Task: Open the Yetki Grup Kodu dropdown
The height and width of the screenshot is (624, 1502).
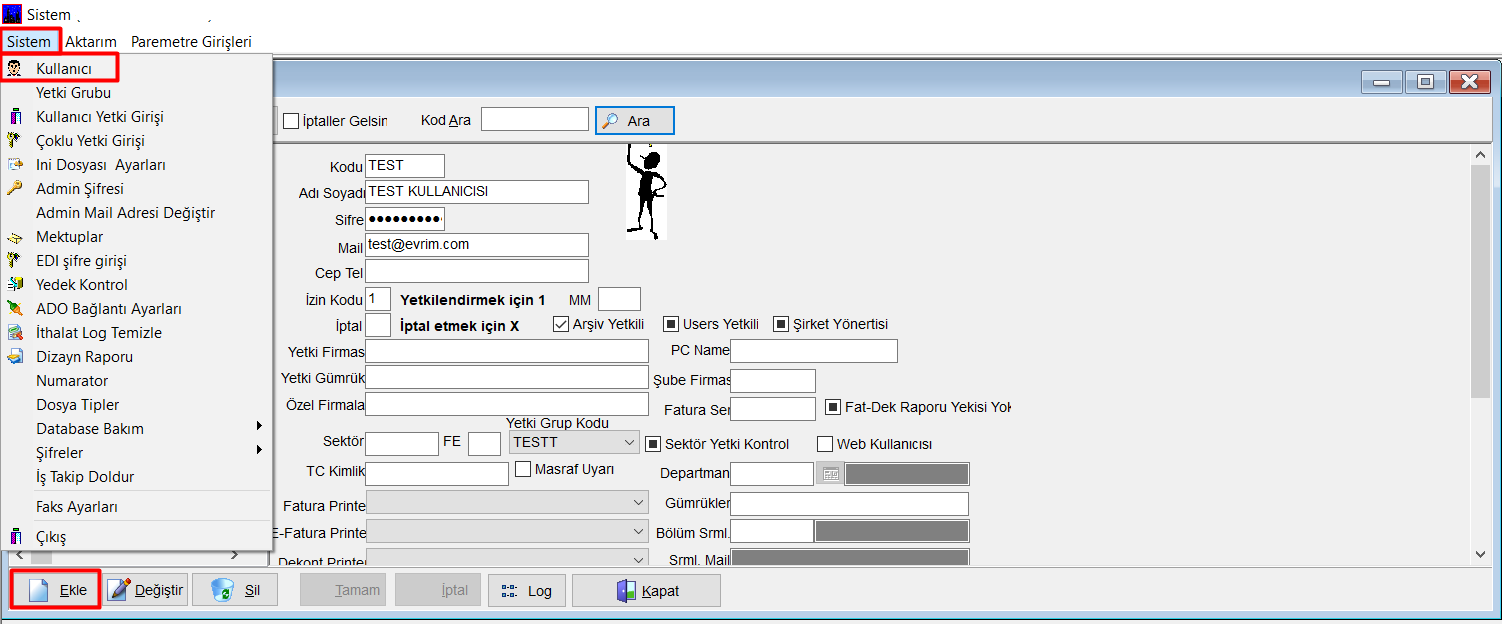Action: [629, 442]
